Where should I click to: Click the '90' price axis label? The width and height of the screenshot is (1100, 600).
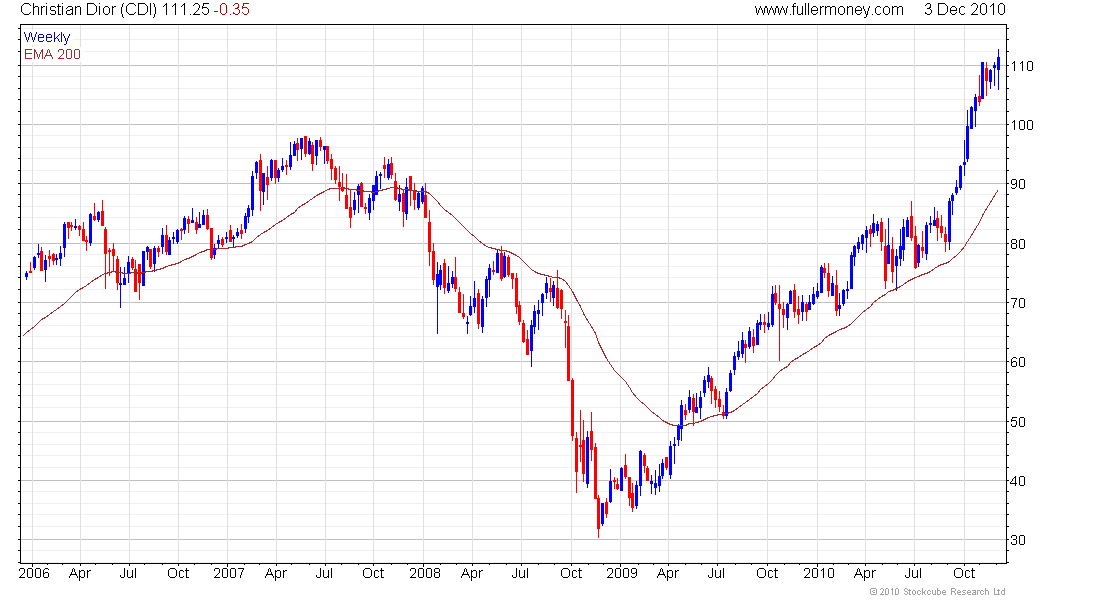click(1018, 184)
